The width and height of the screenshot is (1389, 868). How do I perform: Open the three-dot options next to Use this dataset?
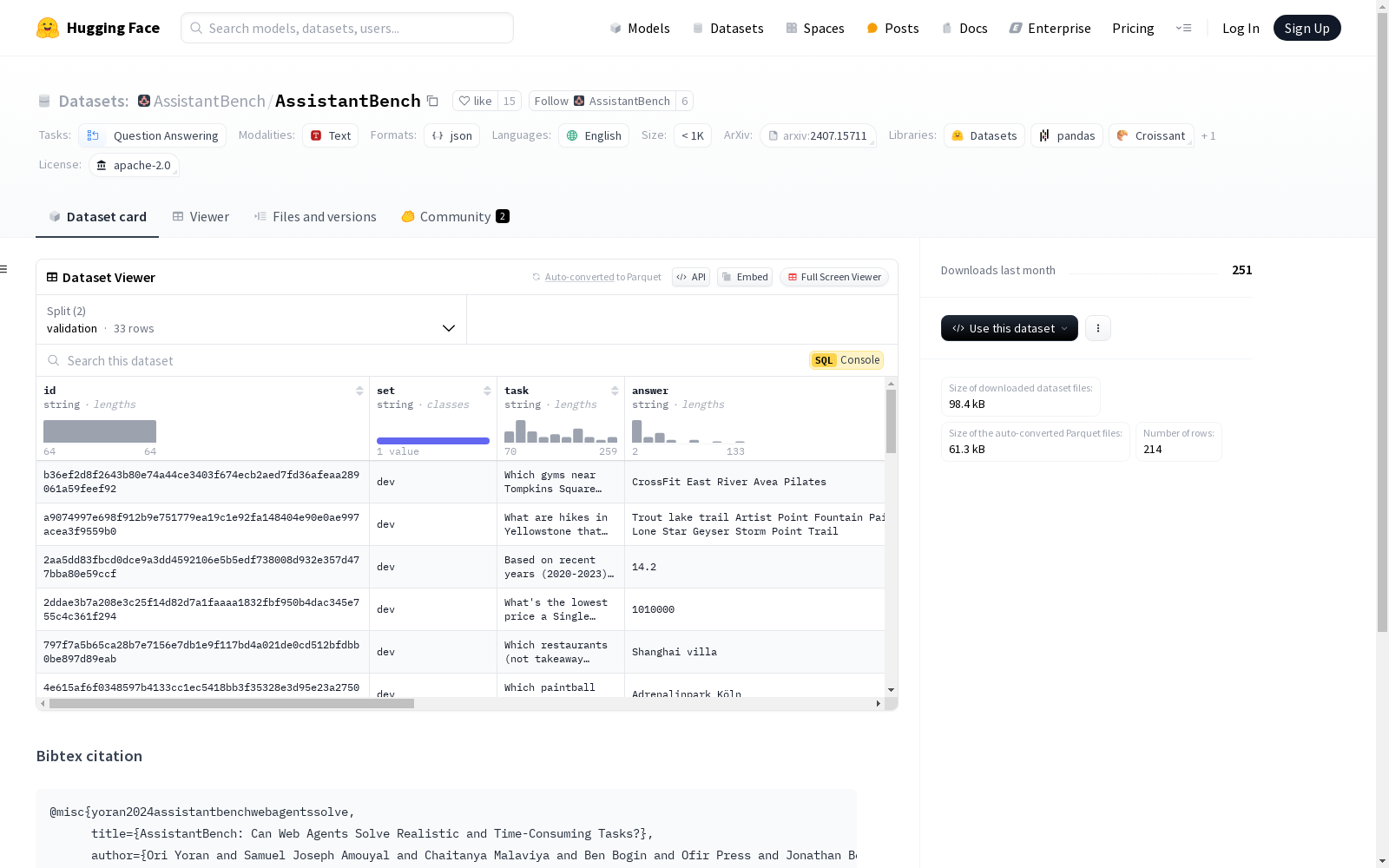(1098, 328)
